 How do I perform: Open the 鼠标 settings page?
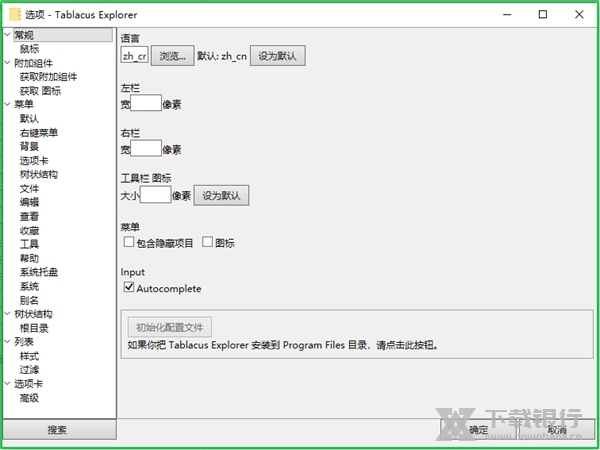click(x=29, y=49)
